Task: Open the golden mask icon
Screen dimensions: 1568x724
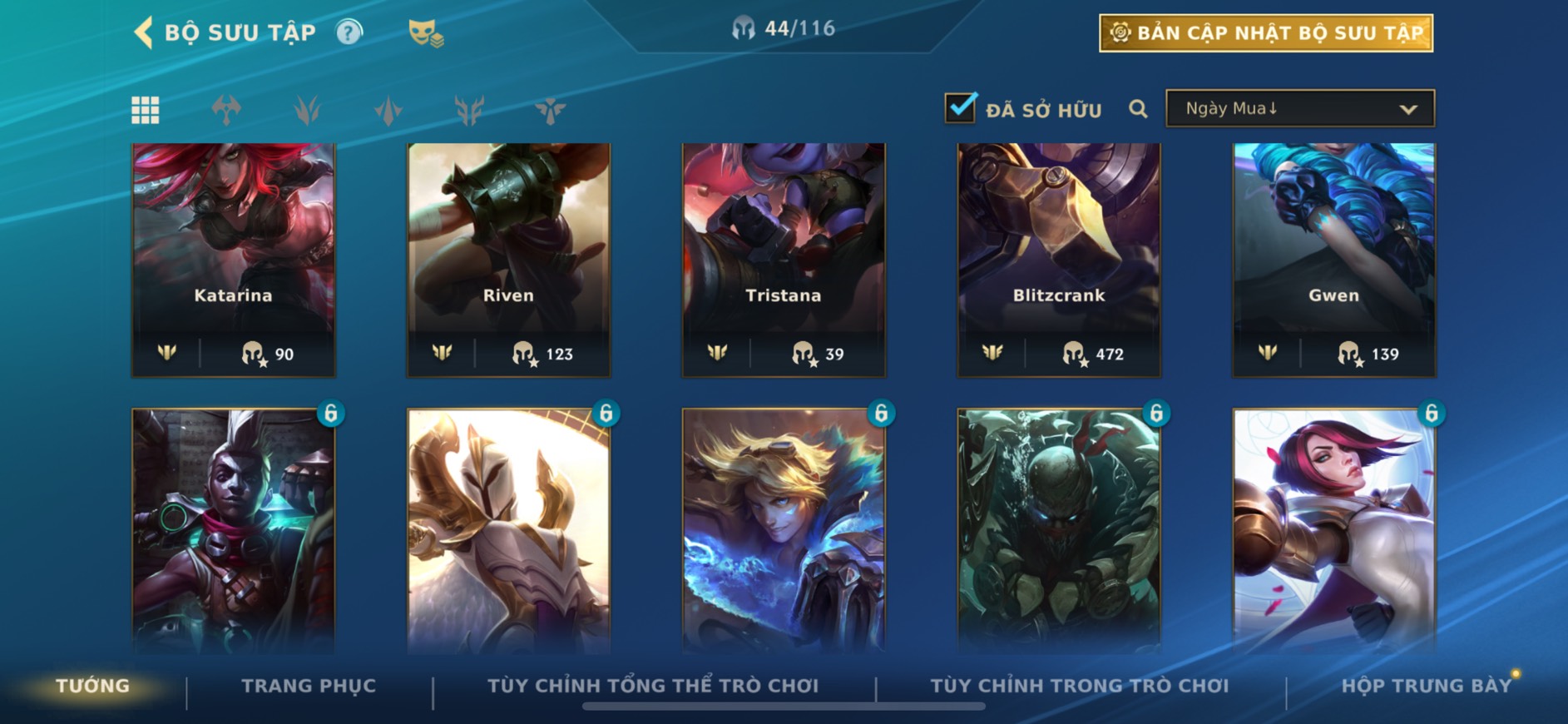Action: 426,33
